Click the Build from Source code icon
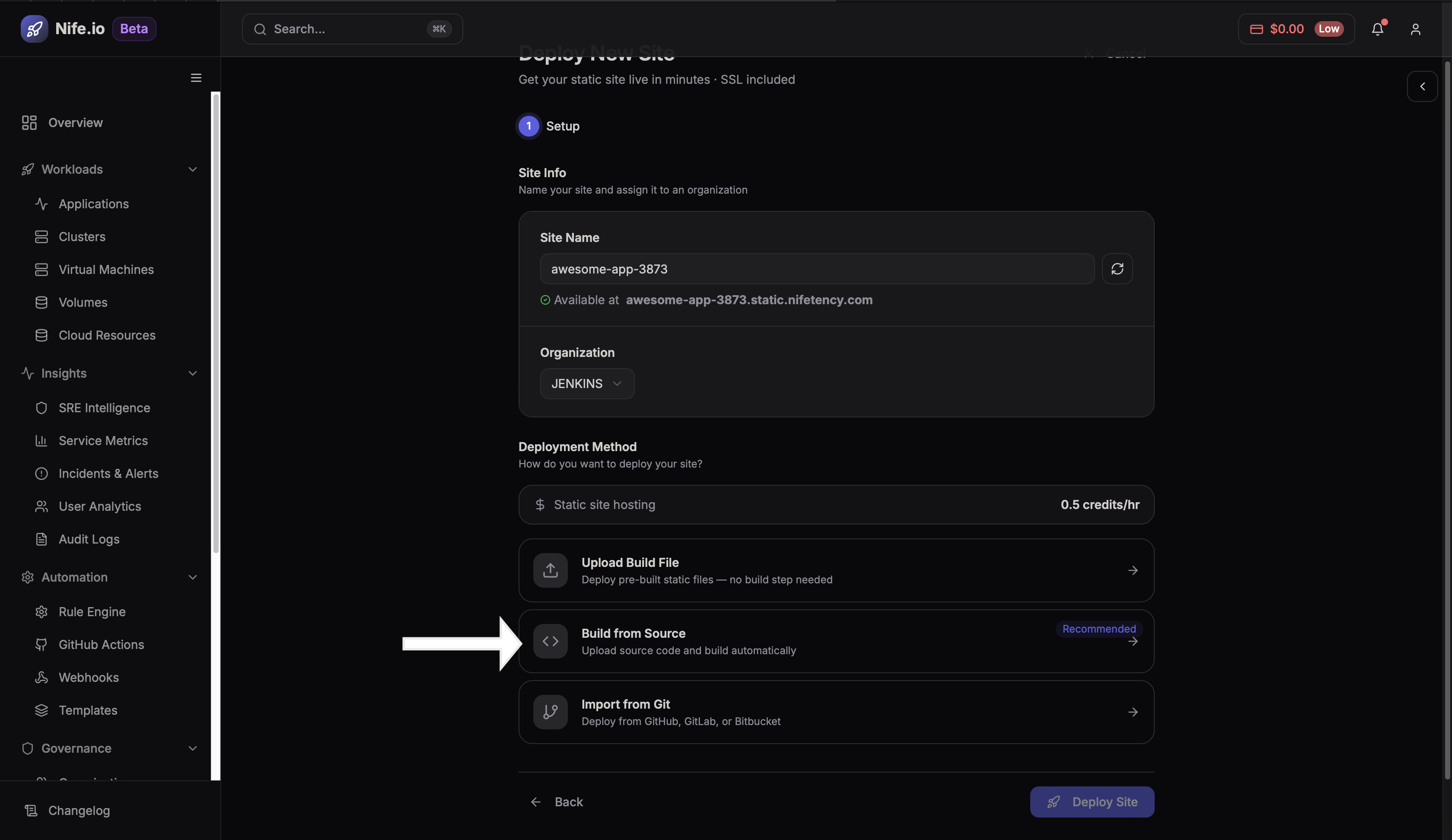The width and height of the screenshot is (1452, 840). coord(550,641)
